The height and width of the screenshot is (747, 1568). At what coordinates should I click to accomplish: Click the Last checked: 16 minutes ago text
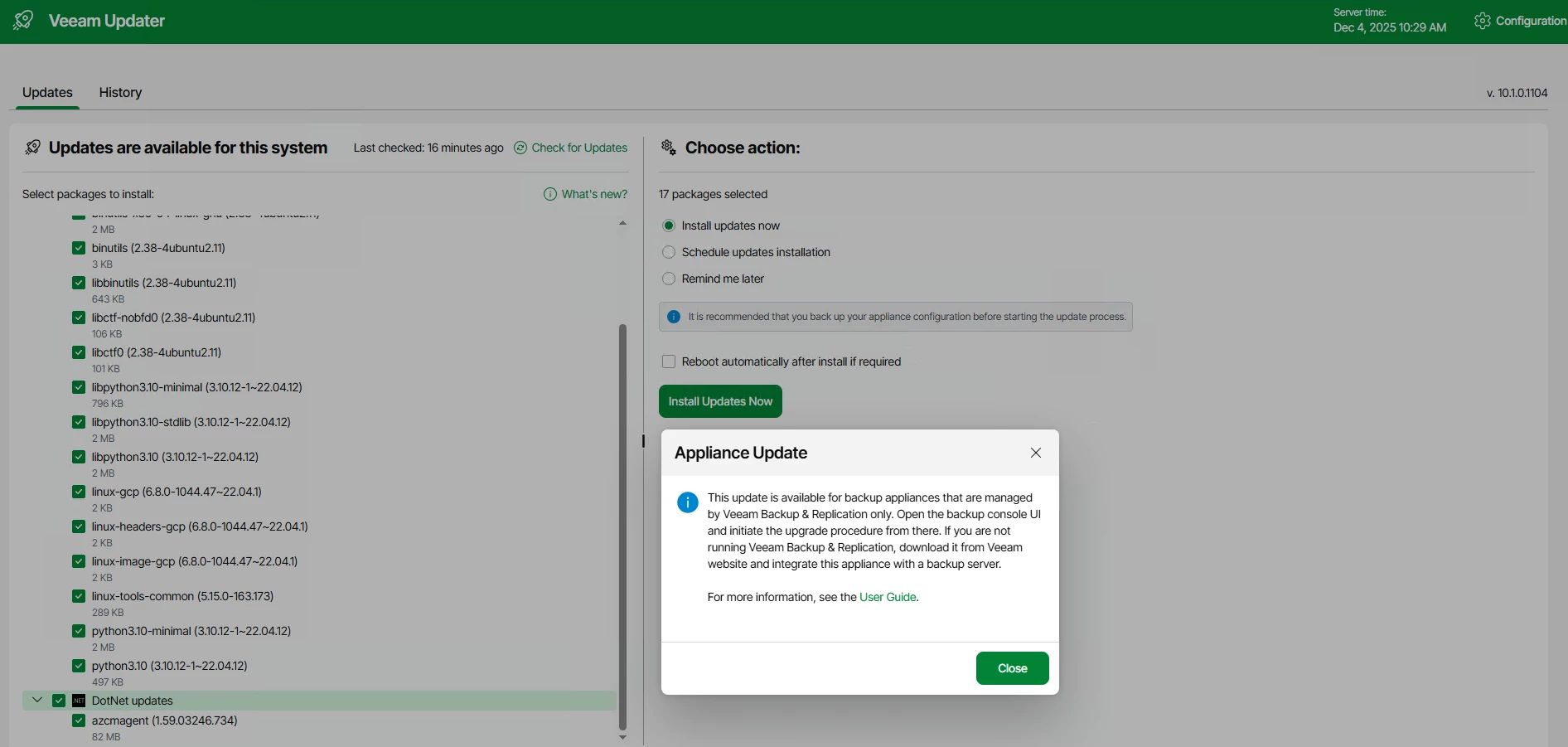click(428, 148)
